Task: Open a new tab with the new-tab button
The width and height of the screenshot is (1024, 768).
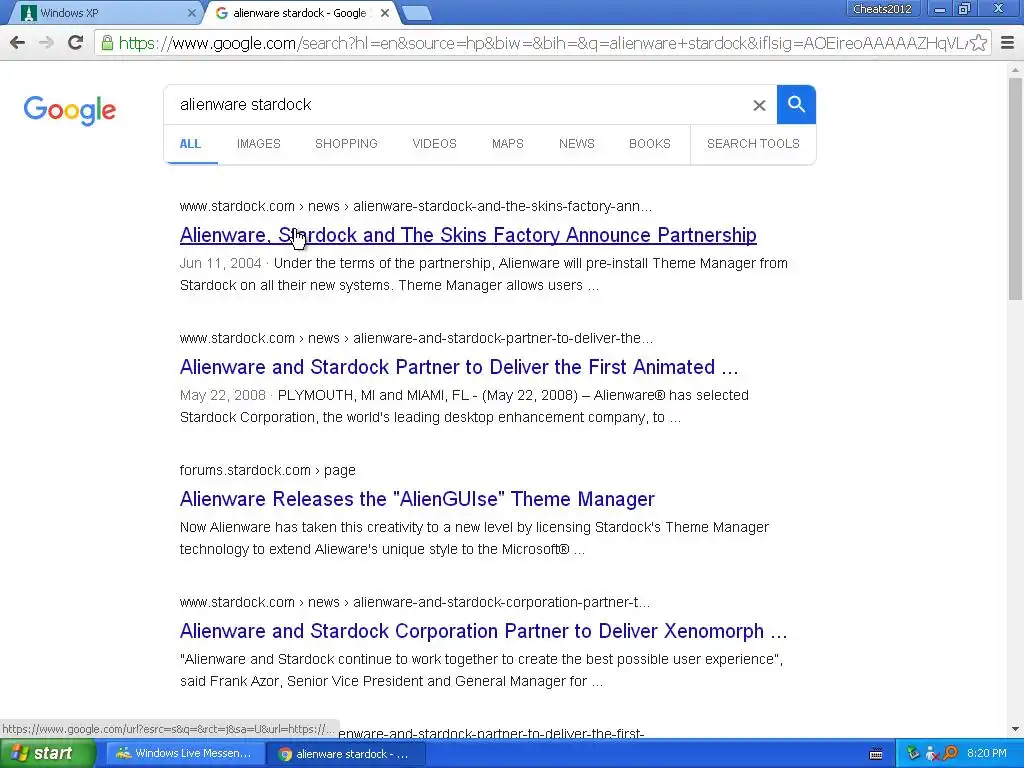Action: click(x=416, y=13)
